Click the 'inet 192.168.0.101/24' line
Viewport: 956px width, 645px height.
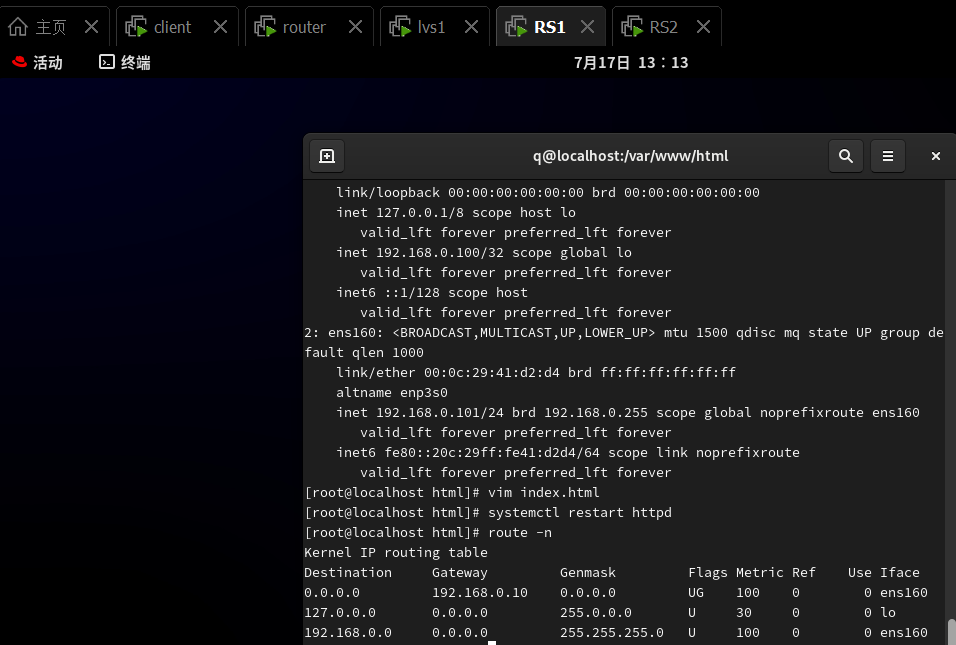tap(628, 413)
